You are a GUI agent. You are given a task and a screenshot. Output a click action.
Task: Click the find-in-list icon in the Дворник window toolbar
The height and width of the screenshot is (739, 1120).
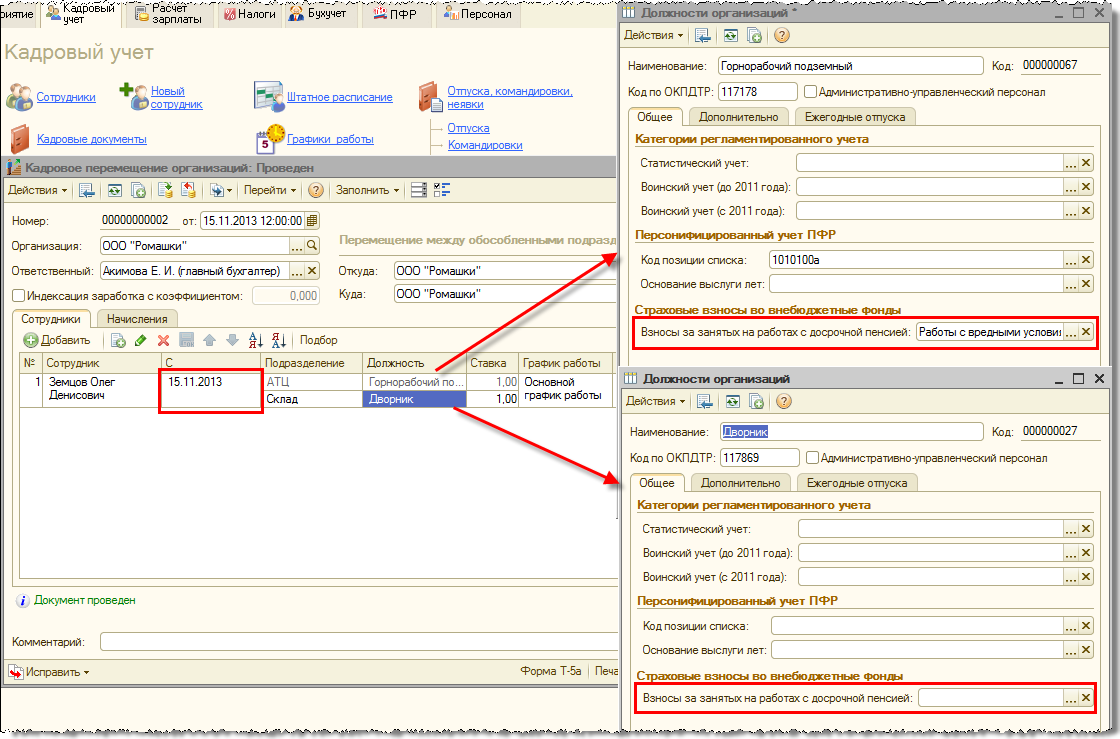(x=705, y=401)
